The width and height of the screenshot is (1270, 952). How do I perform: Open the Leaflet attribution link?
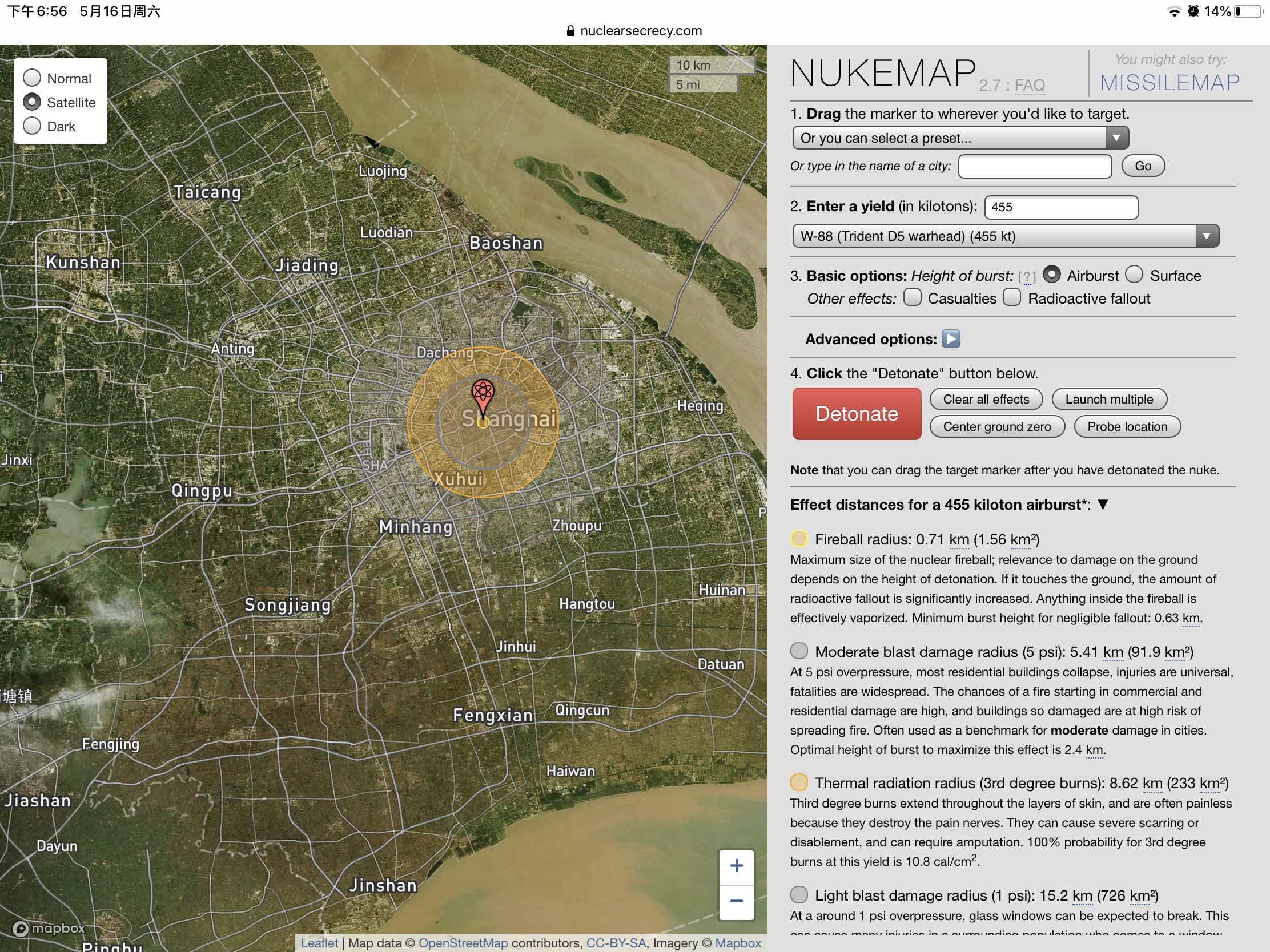319,943
